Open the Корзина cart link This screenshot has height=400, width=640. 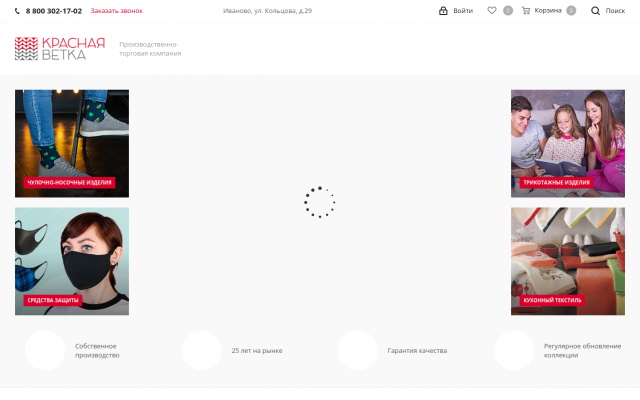click(548, 11)
